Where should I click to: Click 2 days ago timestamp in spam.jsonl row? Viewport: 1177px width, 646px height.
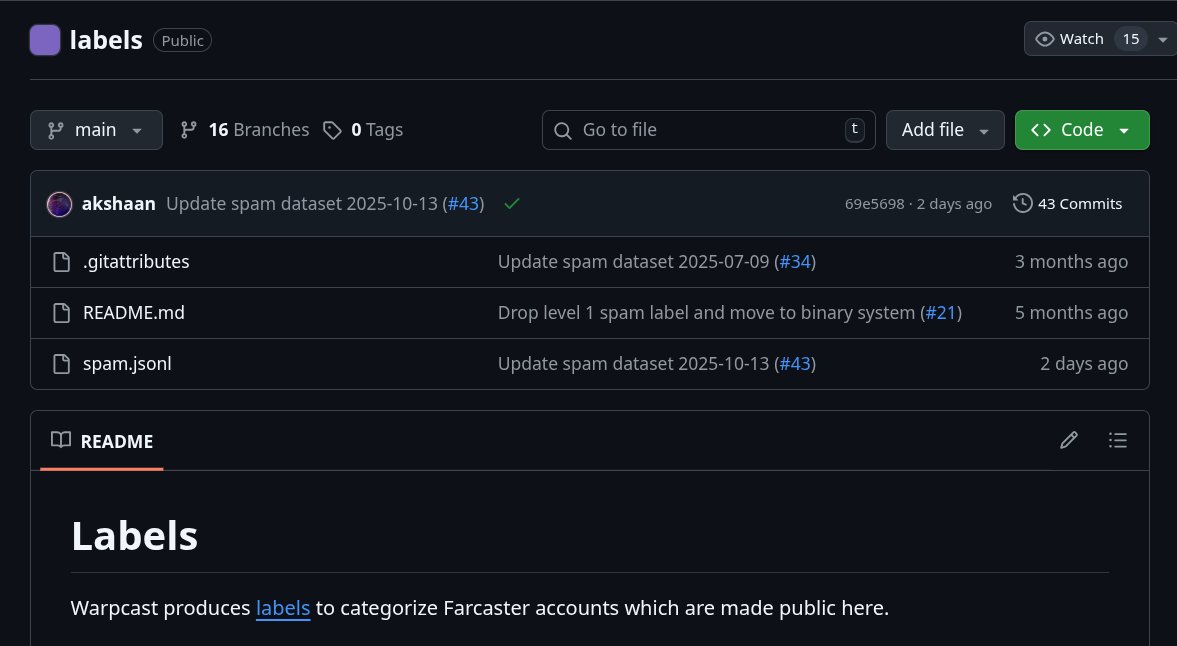click(1084, 364)
